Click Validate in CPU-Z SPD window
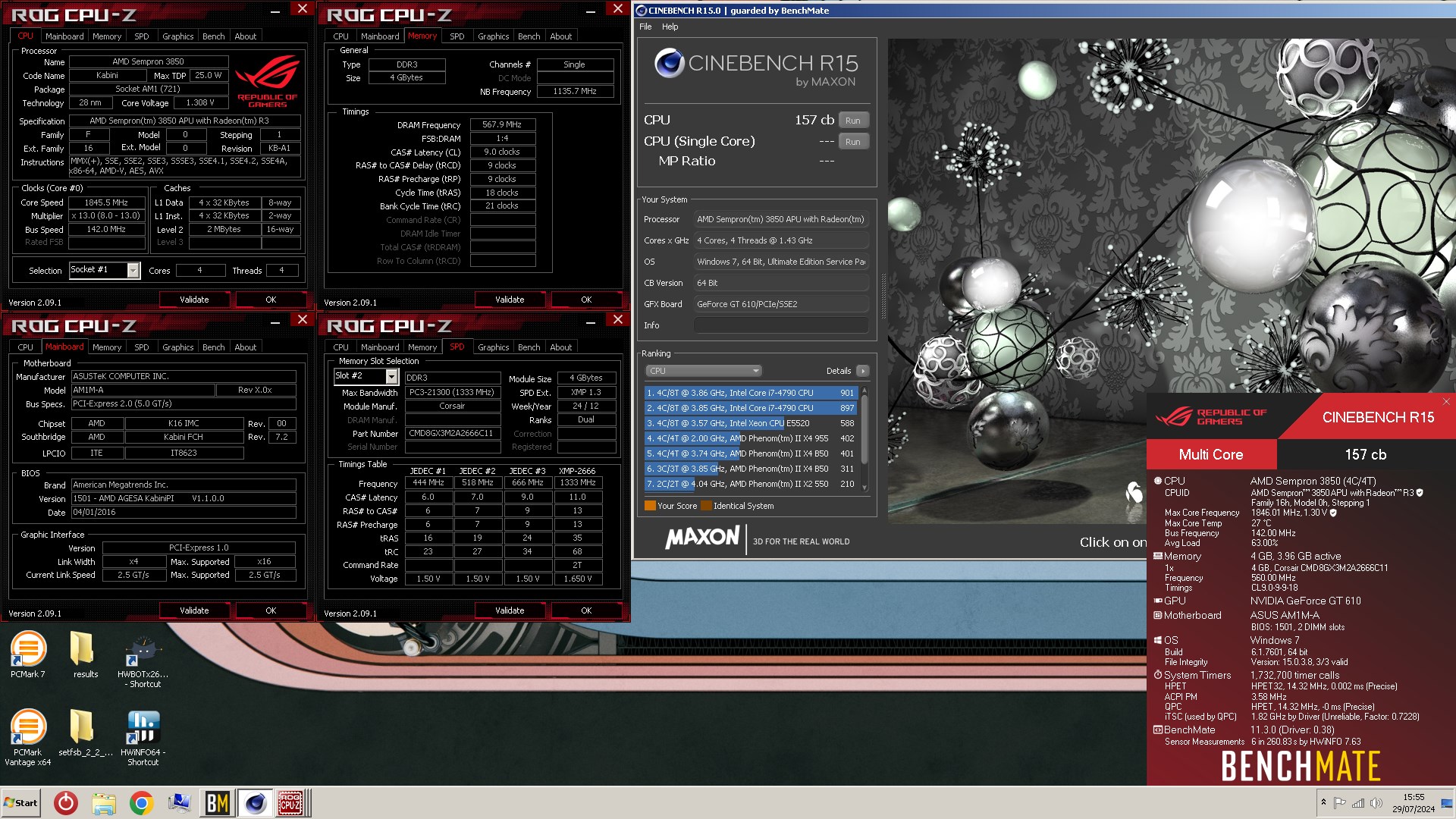 point(510,610)
